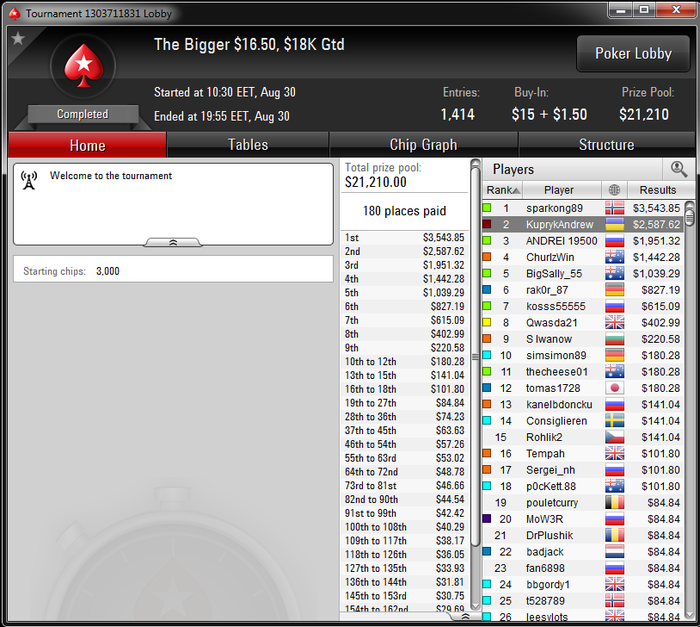Click the PokerStars red spade logo
700x627 pixels.
[x=83, y=66]
